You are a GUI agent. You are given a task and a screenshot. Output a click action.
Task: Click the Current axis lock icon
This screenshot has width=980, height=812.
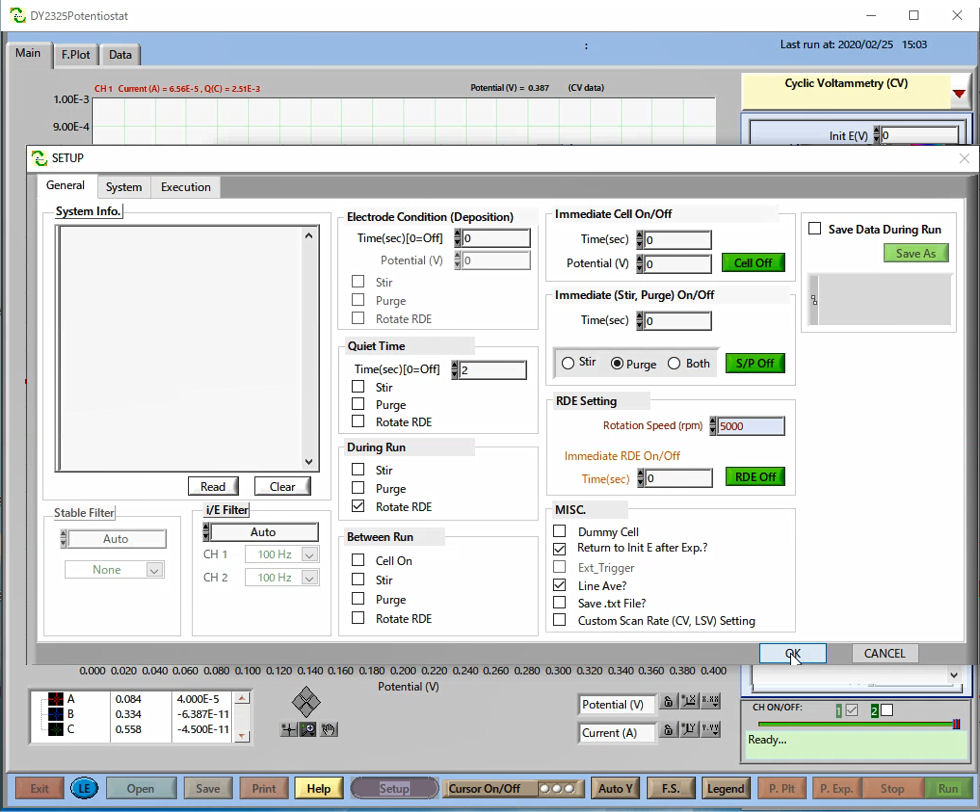[667, 732]
